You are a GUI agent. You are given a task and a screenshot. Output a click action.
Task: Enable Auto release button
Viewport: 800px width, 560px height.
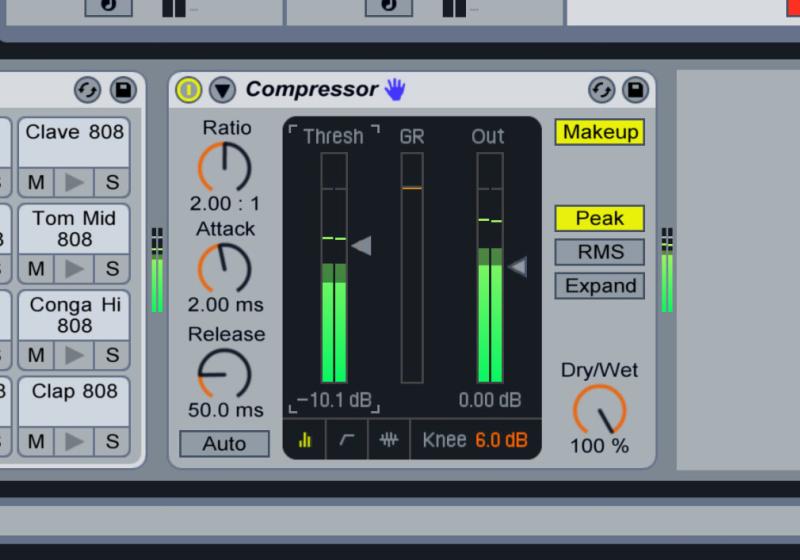[x=224, y=444]
